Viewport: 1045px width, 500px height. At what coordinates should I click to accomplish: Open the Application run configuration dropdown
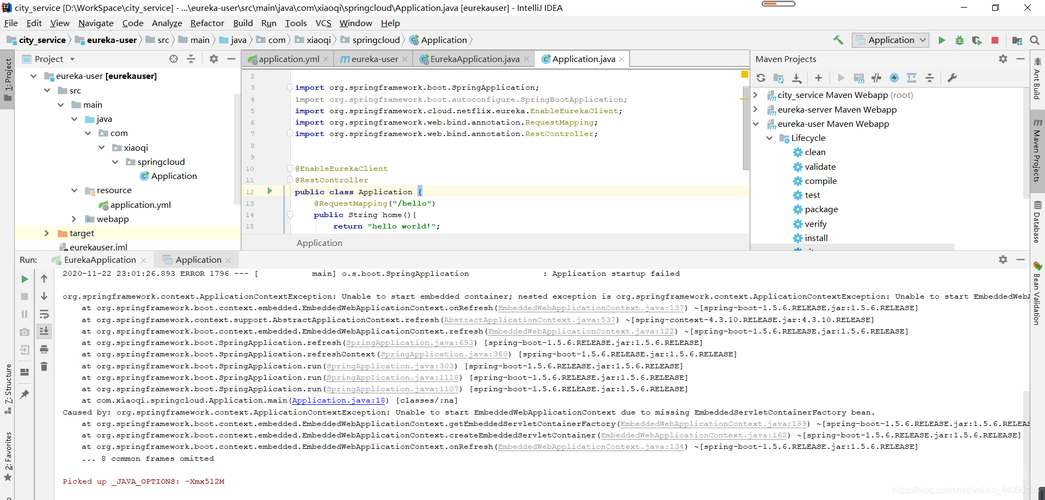(890, 40)
